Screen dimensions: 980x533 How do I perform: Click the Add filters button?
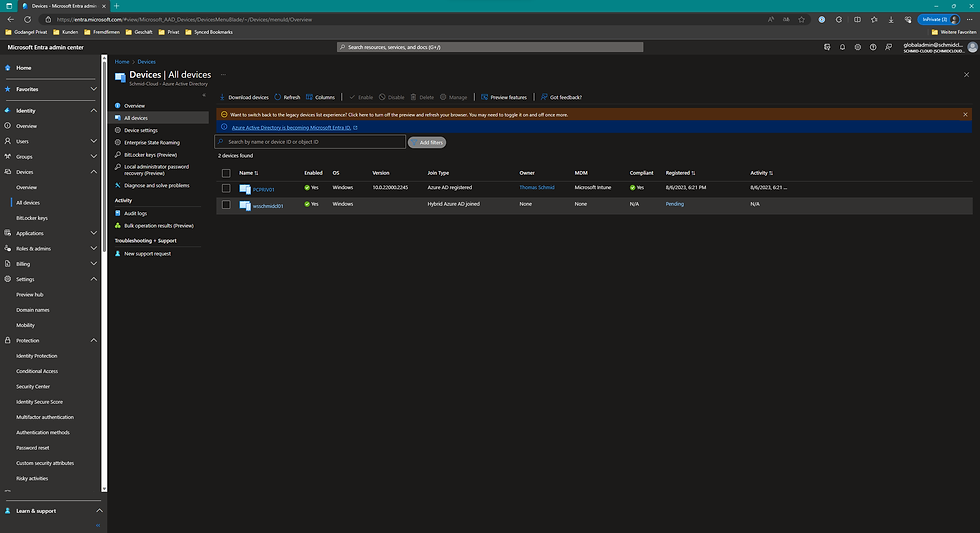tap(427, 142)
